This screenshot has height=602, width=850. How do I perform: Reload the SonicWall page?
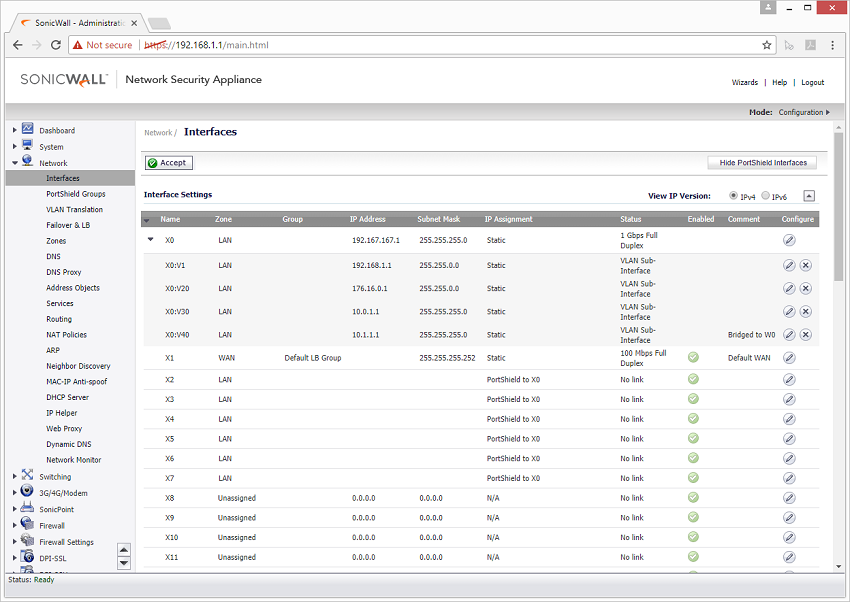point(55,45)
